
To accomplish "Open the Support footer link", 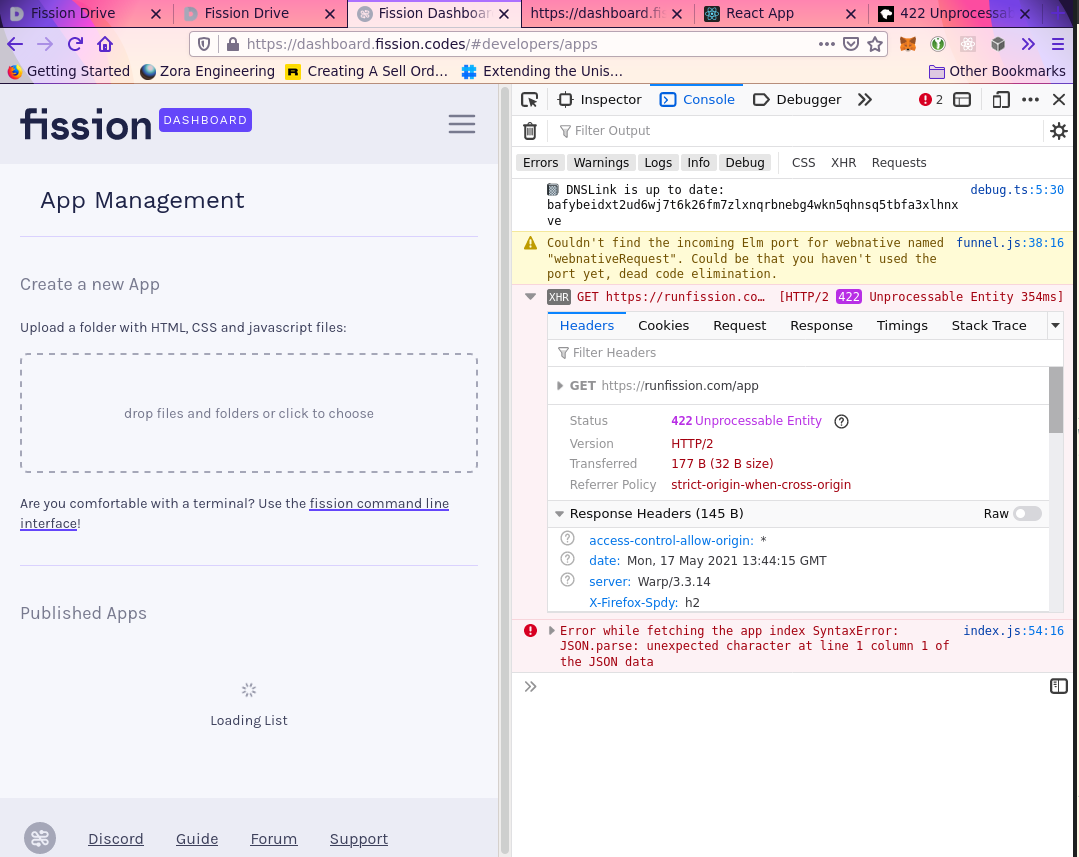I will [x=359, y=838].
